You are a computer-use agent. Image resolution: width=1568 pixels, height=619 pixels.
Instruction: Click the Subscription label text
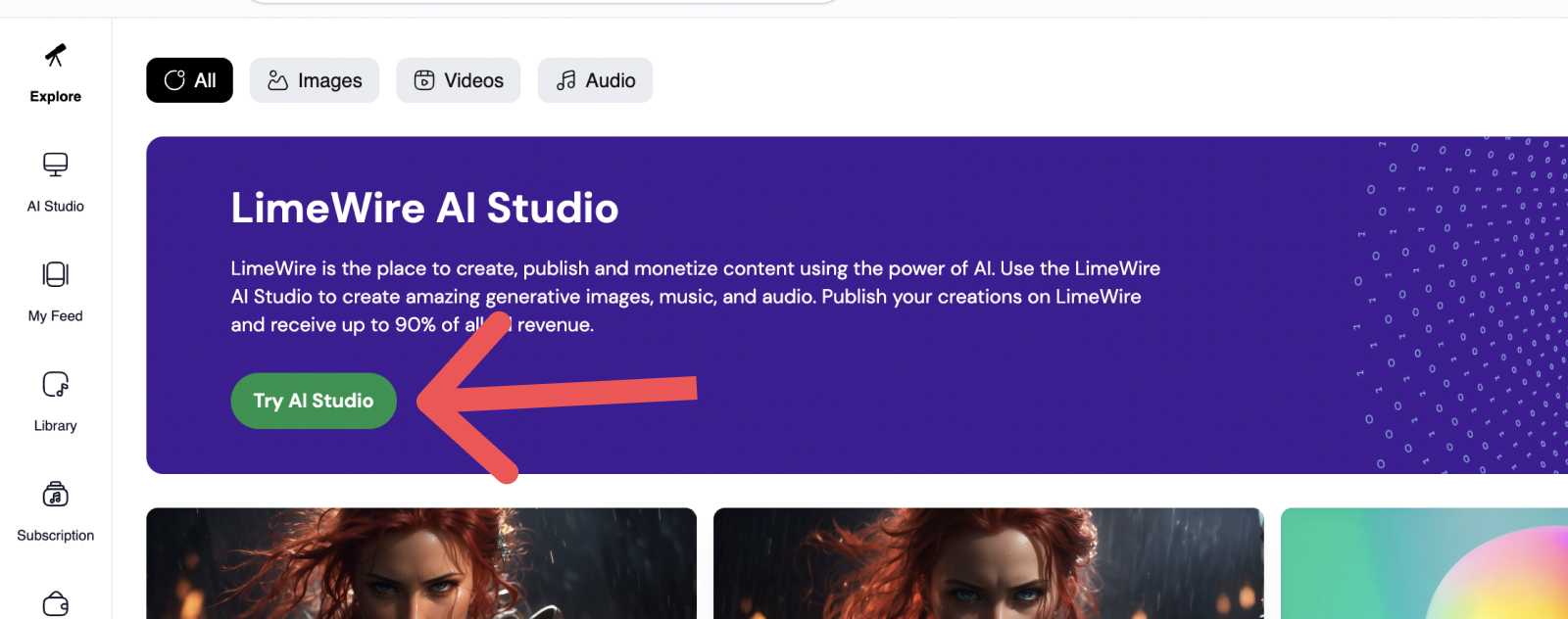pyautogui.click(x=56, y=535)
